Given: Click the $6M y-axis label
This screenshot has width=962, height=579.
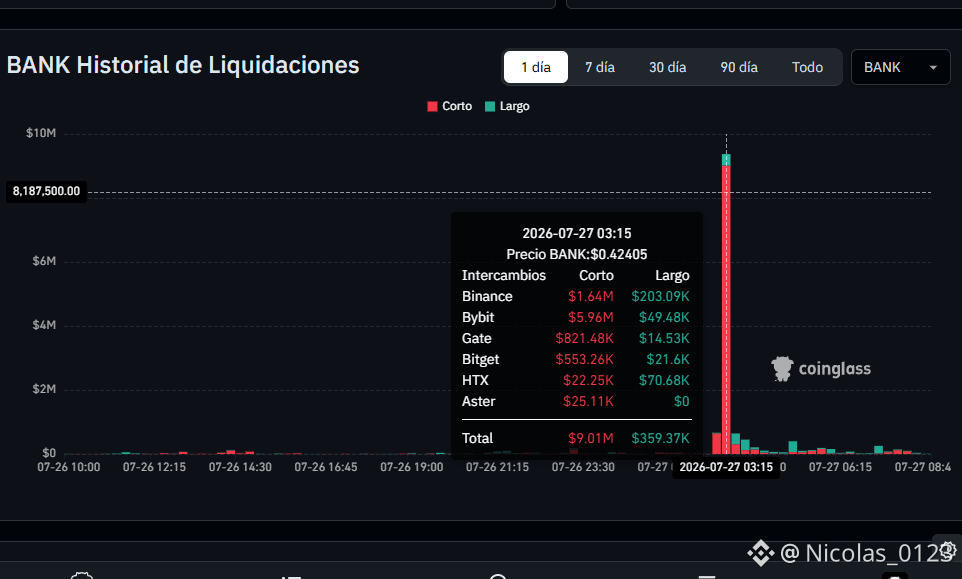Looking at the screenshot, I should point(44,261).
